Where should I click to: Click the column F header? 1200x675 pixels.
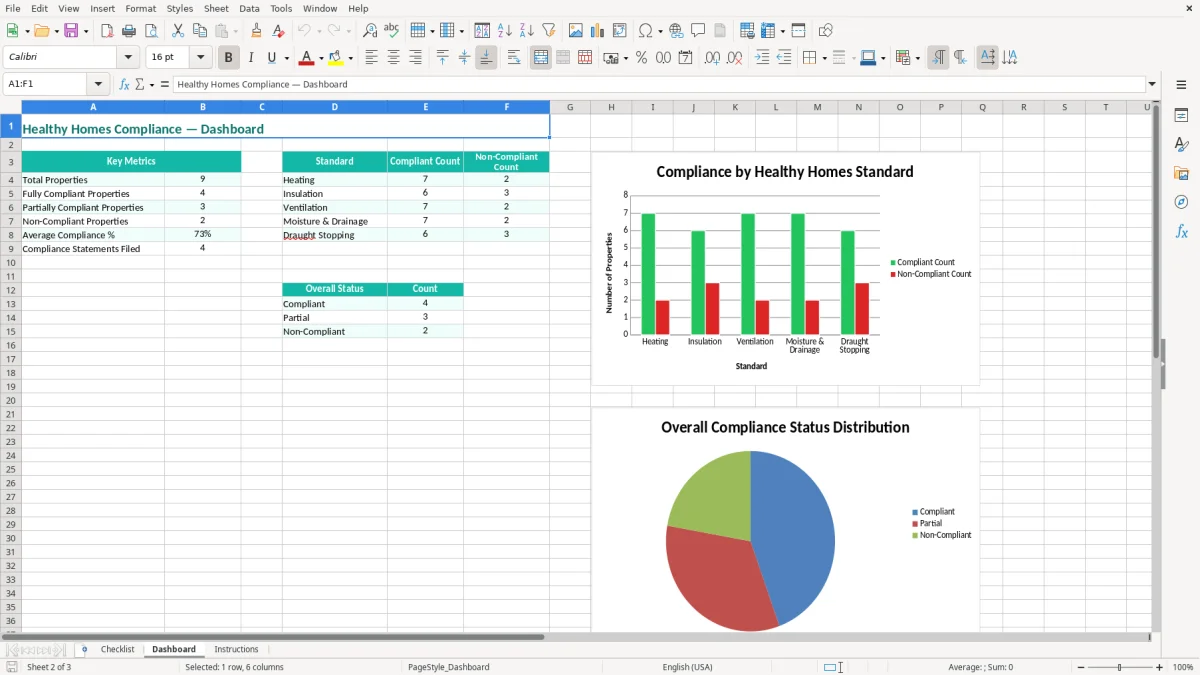(506, 107)
